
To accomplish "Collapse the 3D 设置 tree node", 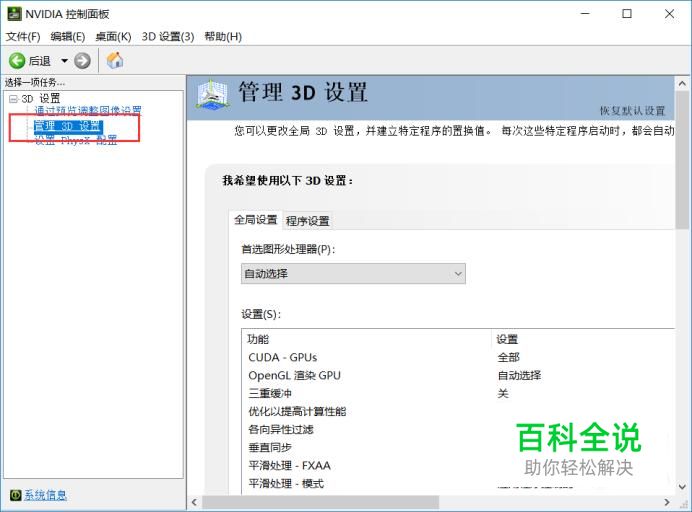I will (13, 99).
